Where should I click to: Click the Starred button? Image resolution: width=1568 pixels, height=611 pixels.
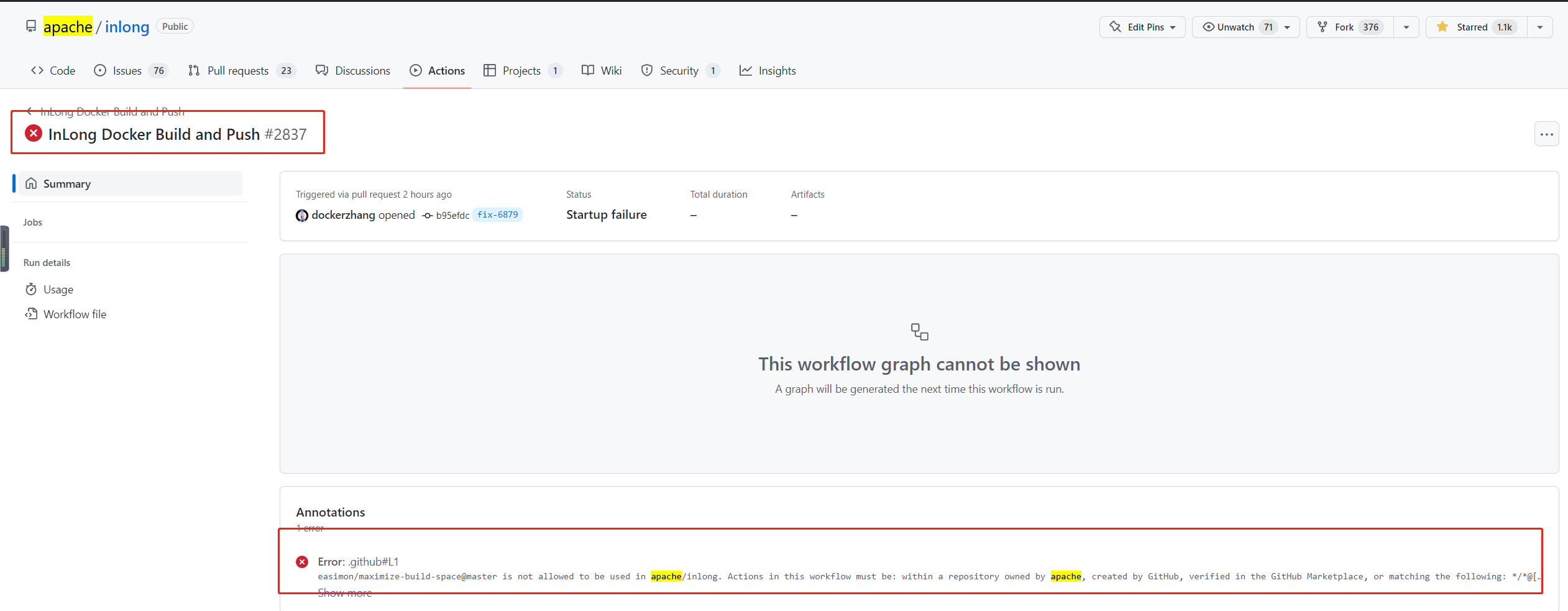(1477, 27)
